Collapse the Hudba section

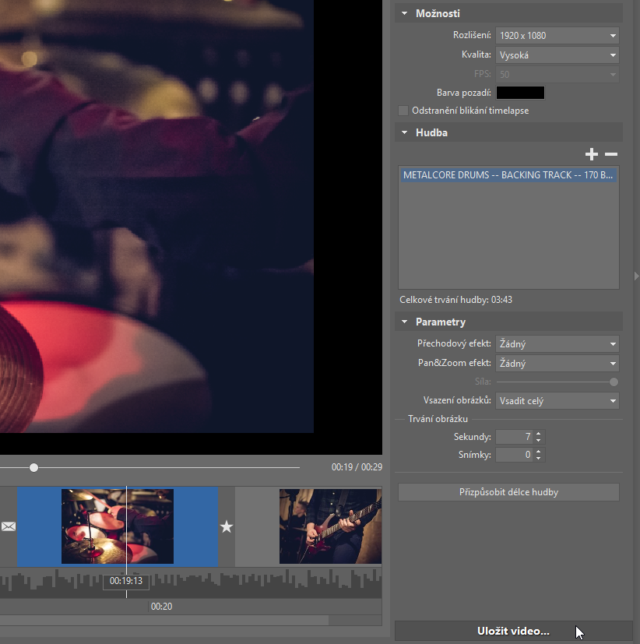click(x=405, y=133)
